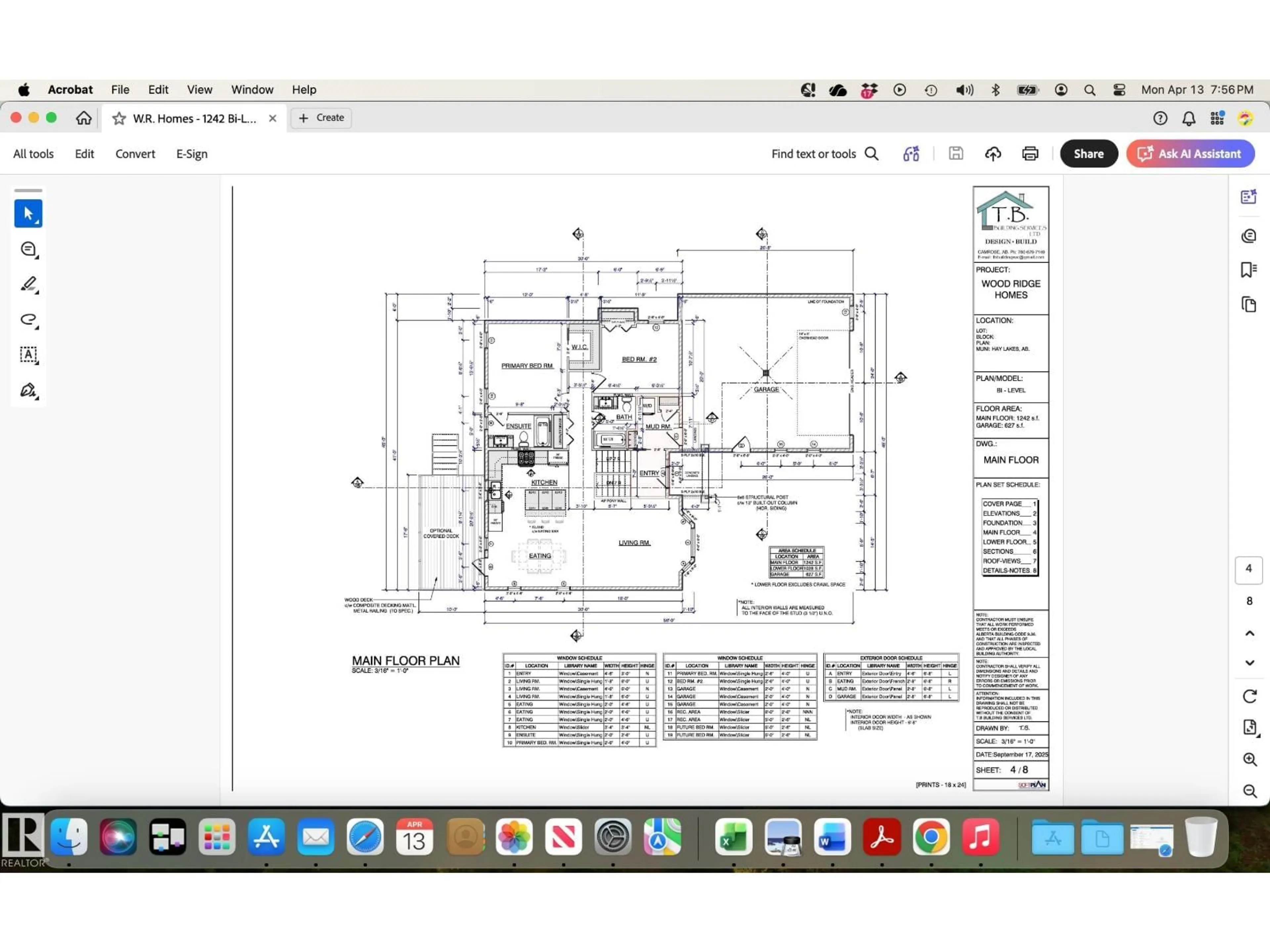Zoom in on the document

coord(1250,759)
